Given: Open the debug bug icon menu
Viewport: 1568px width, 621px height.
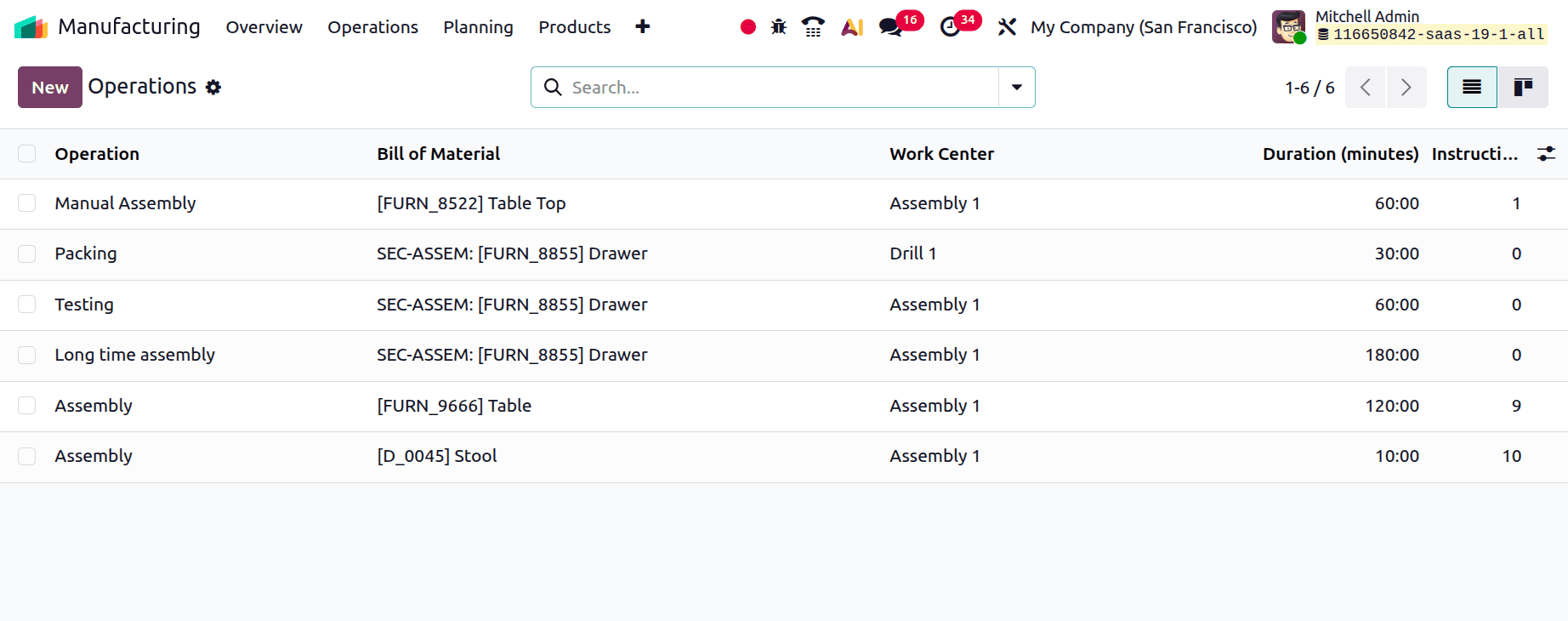Looking at the screenshot, I should (779, 27).
